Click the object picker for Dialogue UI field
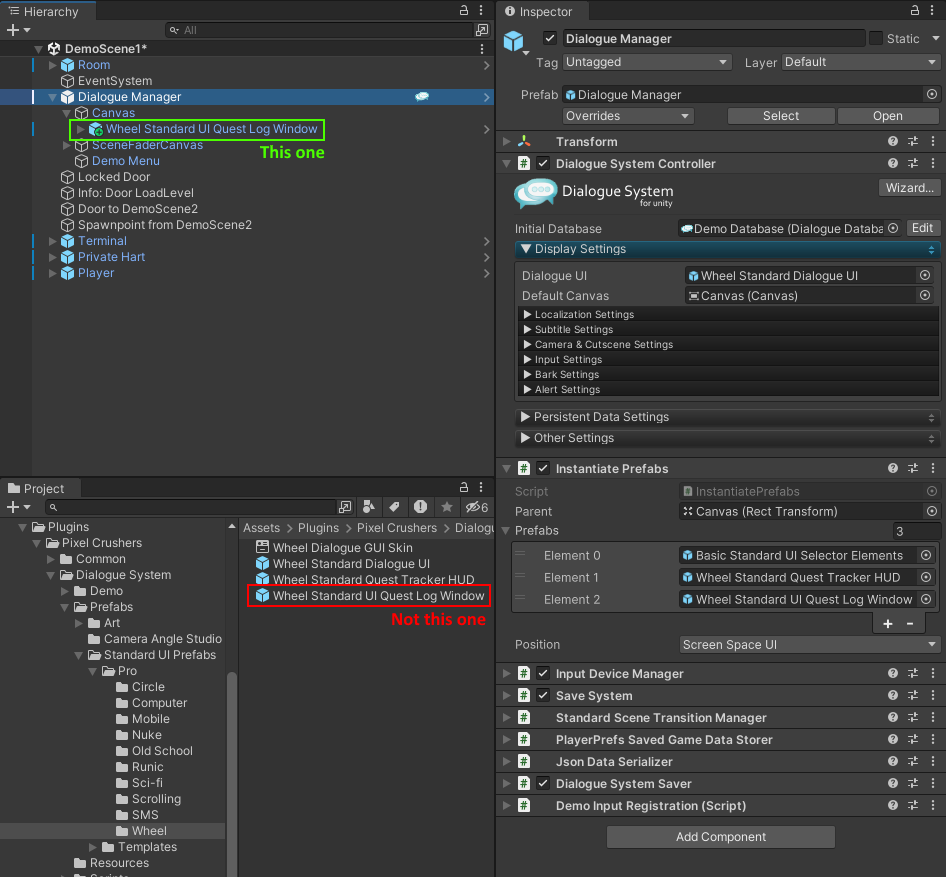946x877 pixels. (924, 275)
